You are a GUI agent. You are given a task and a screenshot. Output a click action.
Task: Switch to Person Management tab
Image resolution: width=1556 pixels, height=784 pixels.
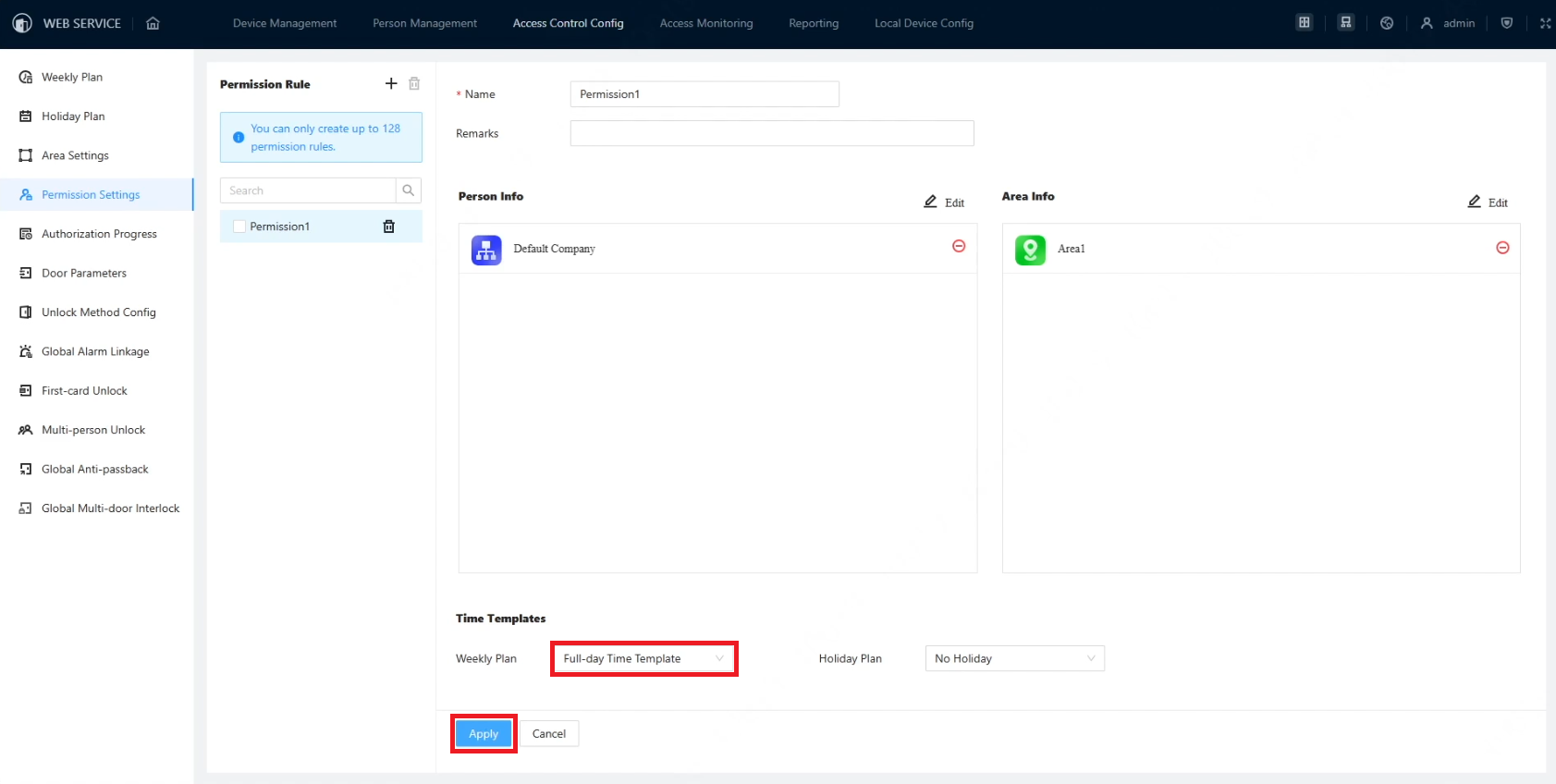(x=424, y=23)
